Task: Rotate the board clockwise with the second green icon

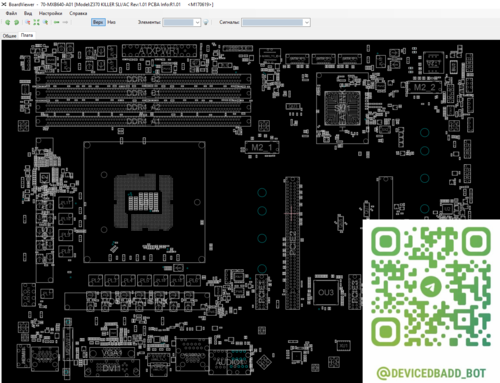Action: (x=16, y=22)
